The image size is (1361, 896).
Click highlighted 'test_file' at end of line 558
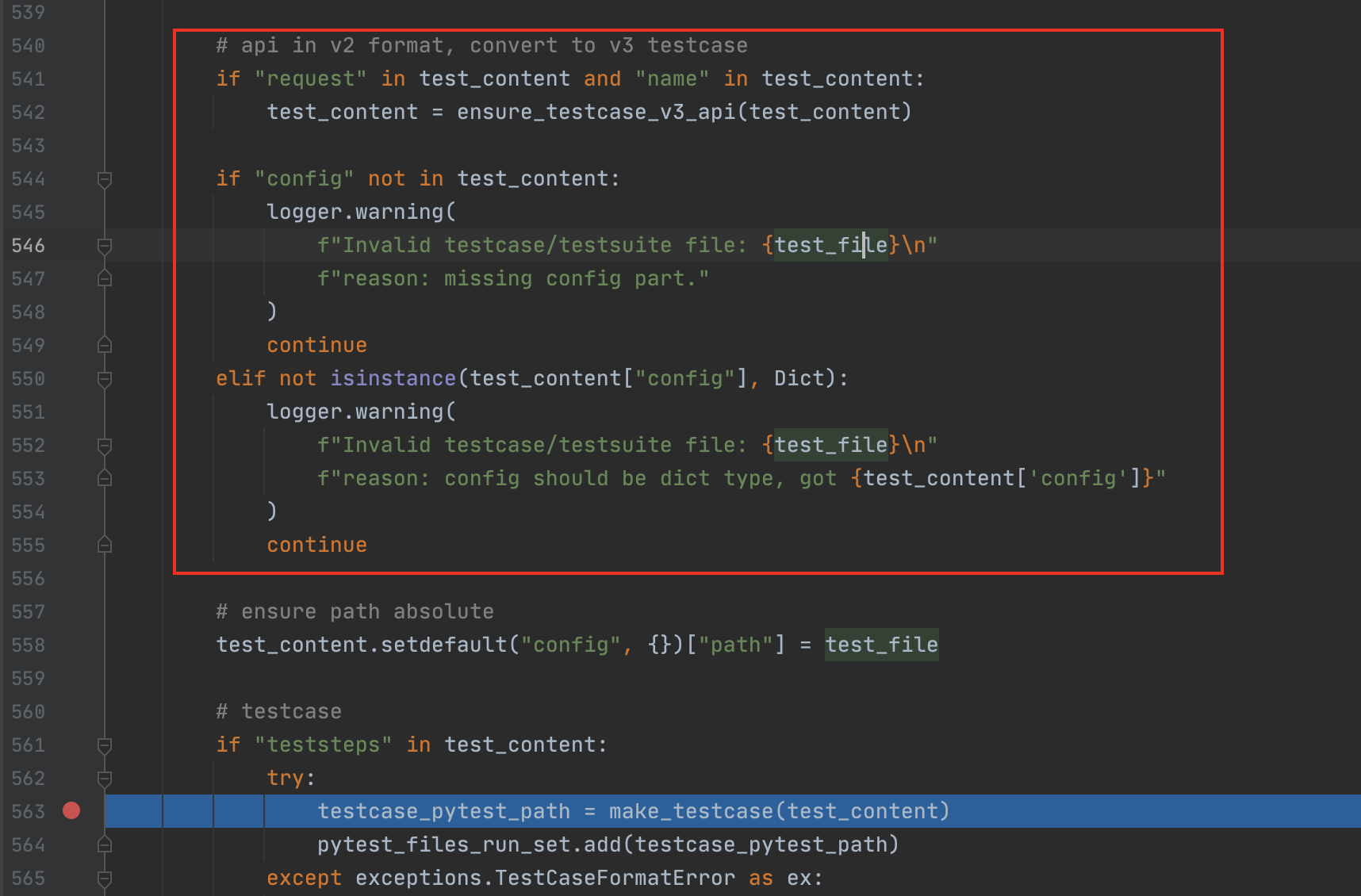click(x=882, y=645)
